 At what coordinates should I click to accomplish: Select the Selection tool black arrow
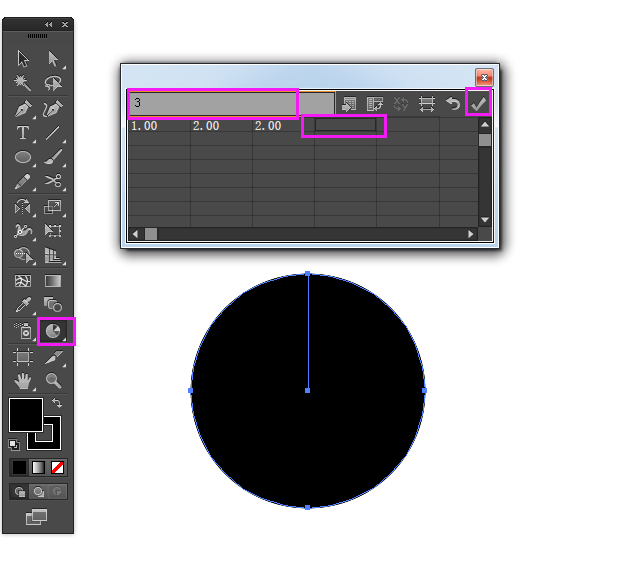[23, 59]
